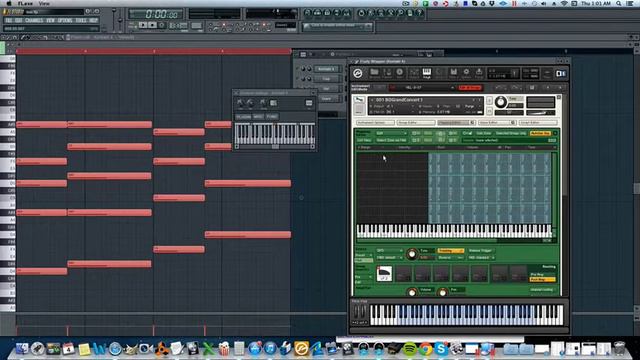This screenshot has height=360, width=640.
Task: Open the Kontakt Browse folder icon
Action: click(x=374, y=73)
